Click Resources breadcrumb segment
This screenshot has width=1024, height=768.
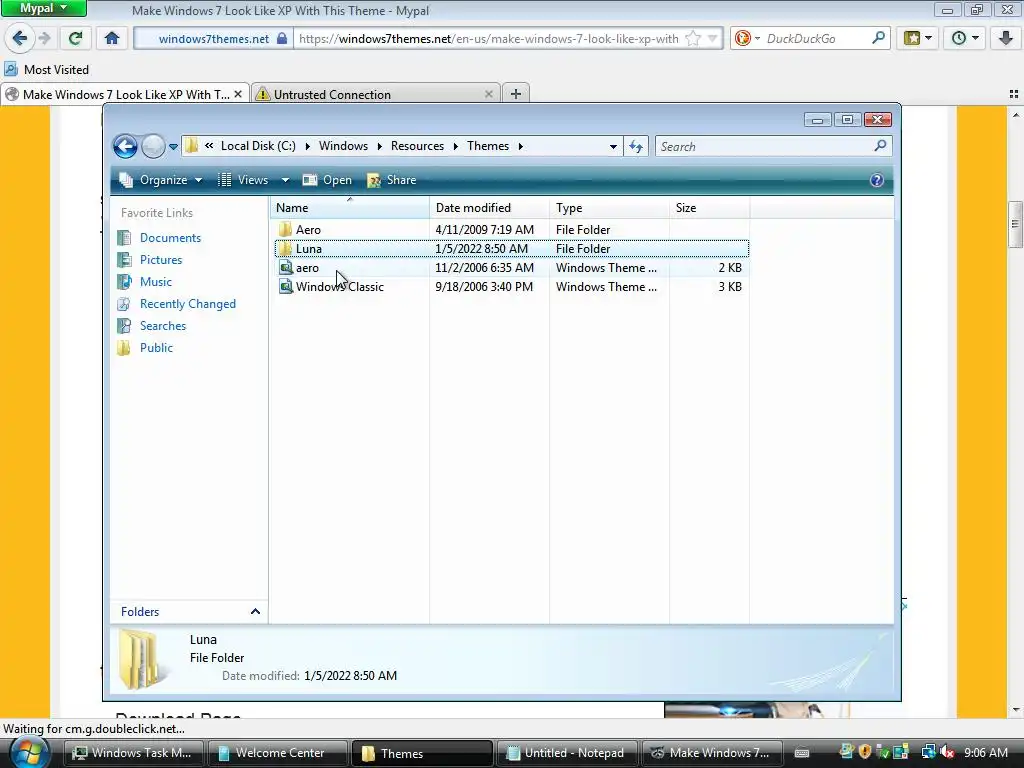coord(417,146)
